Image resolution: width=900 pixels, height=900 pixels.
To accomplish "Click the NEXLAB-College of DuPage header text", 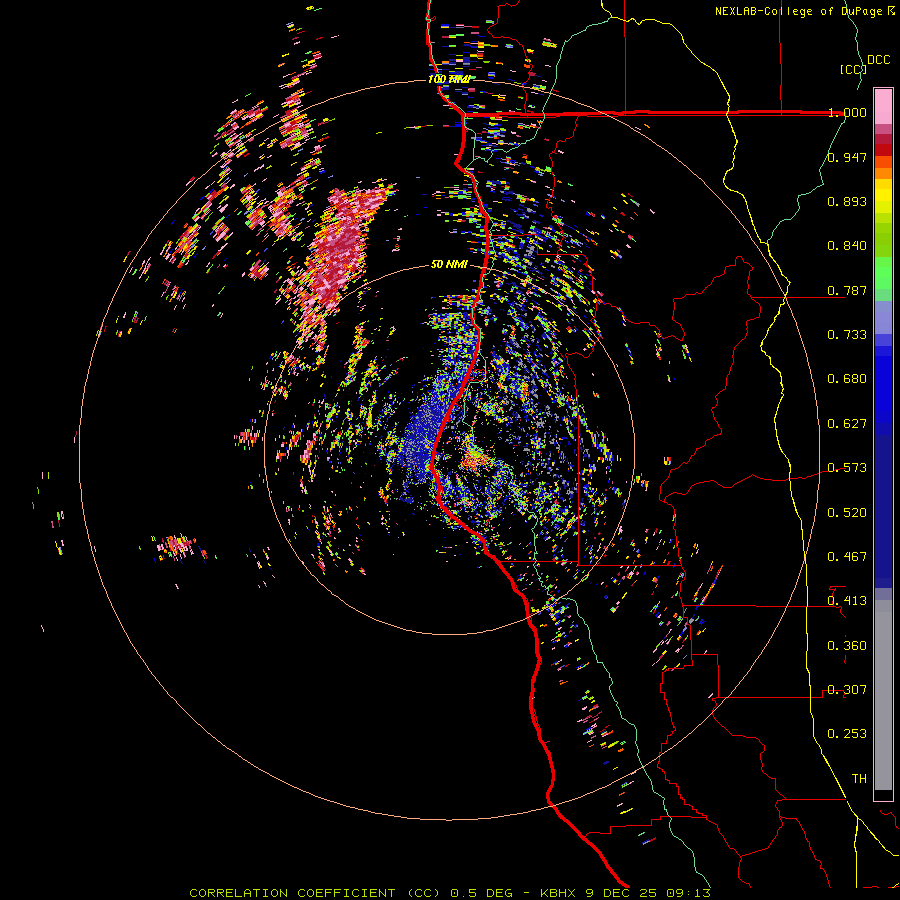I will (x=799, y=11).
